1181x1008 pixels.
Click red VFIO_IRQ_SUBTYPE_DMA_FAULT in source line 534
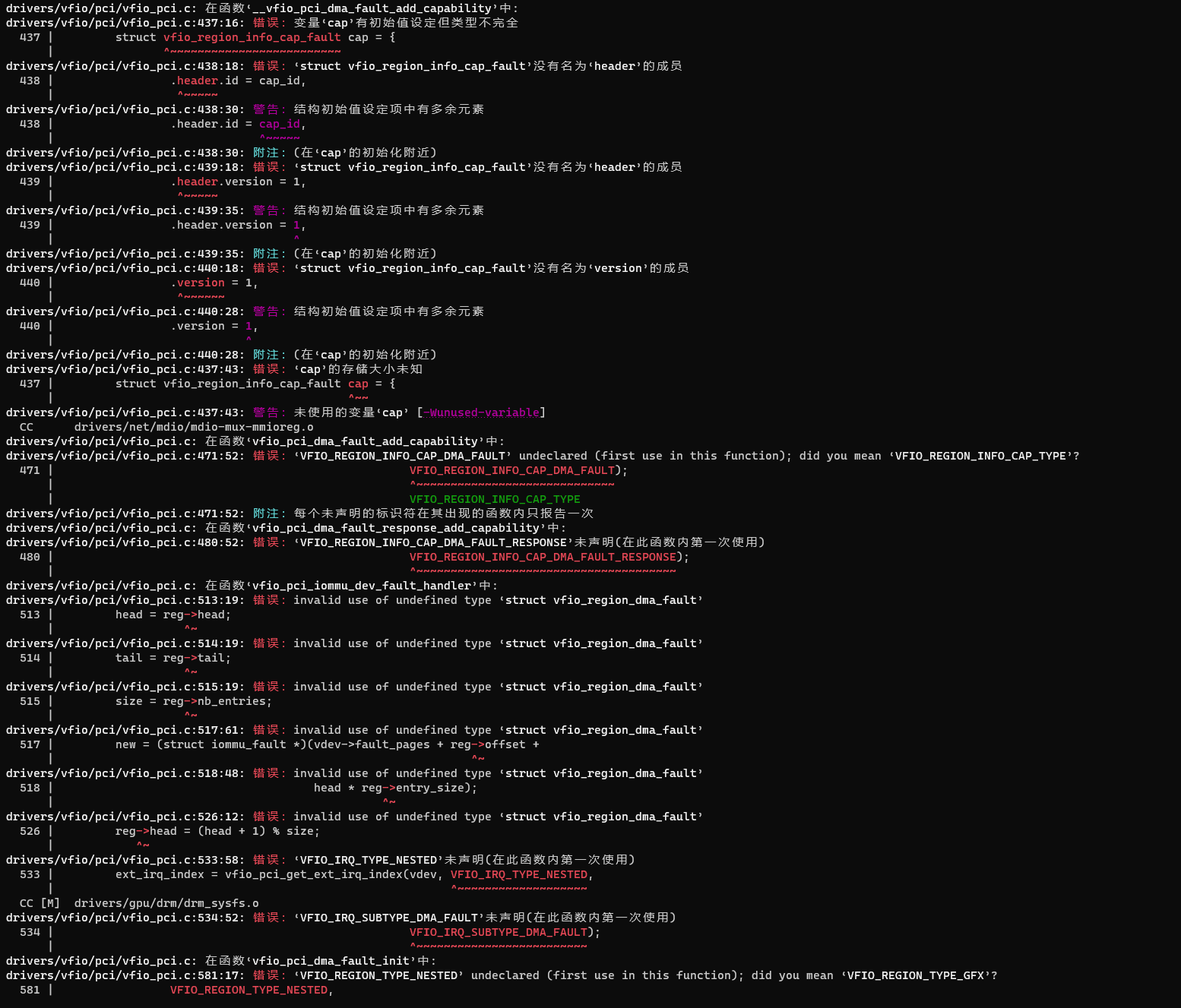(x=499, y=932)
